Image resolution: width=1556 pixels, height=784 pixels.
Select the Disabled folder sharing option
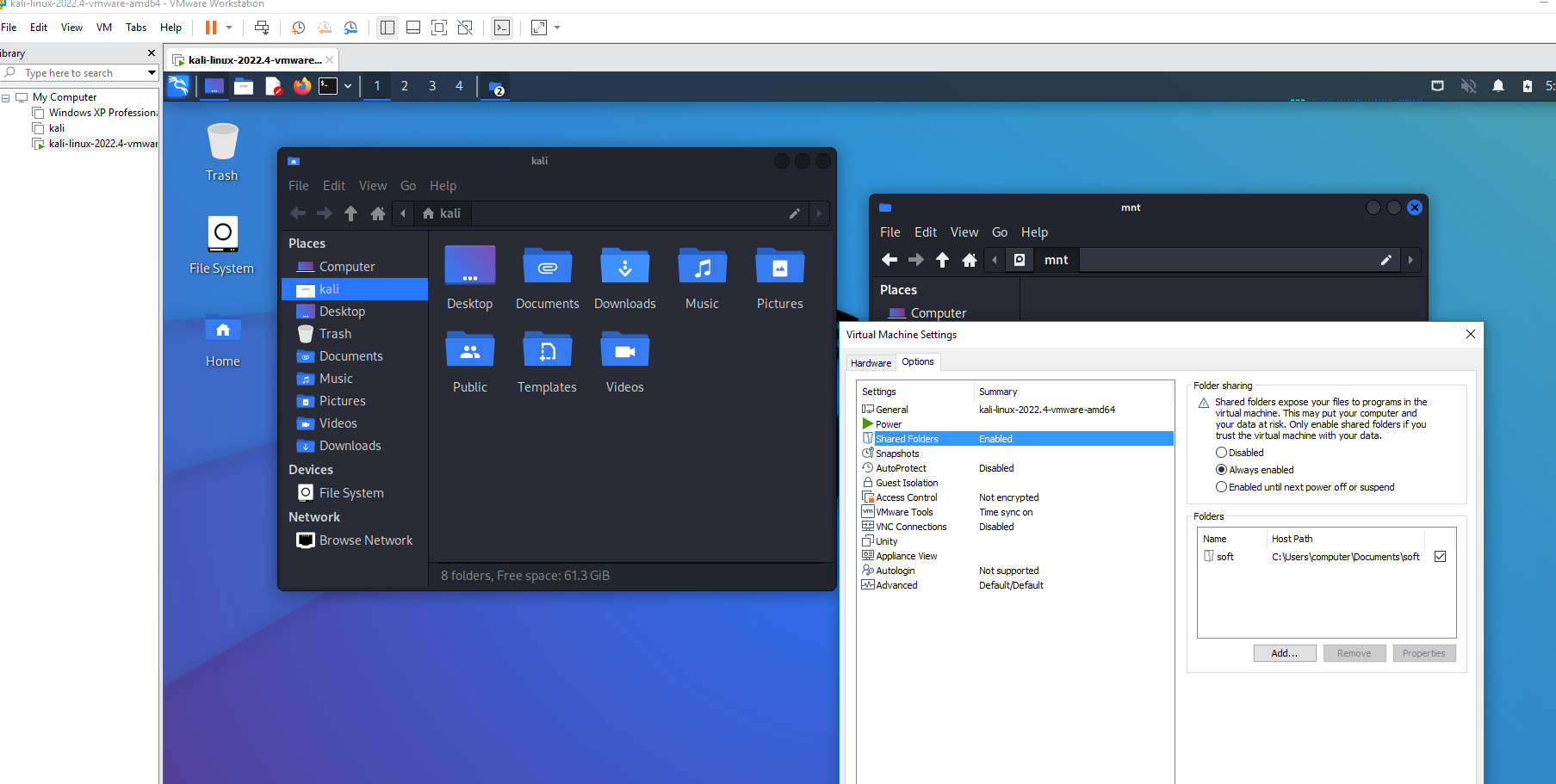(1221, 453)
